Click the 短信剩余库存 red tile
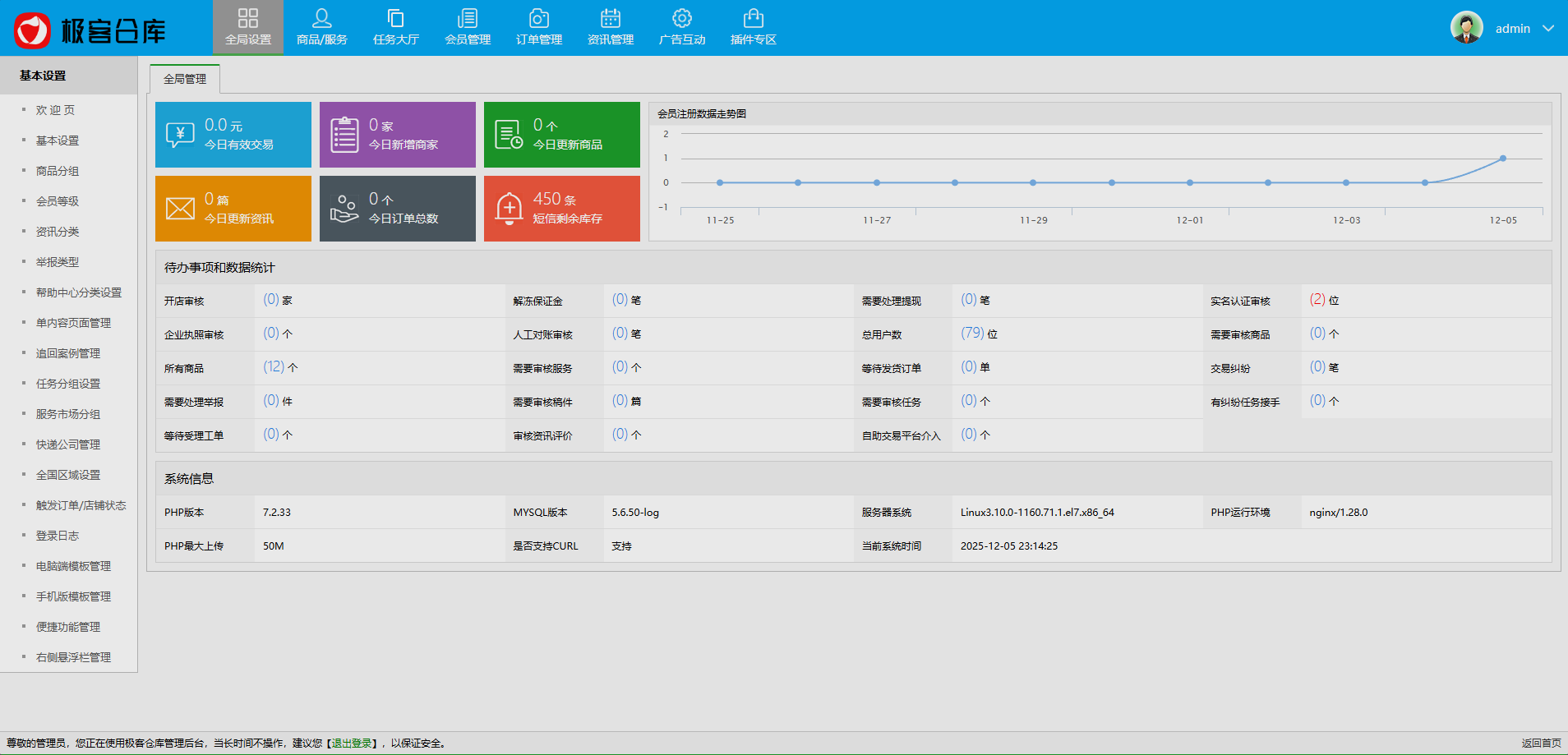The height and width of the screenshot is (755, 1568). 561,209
